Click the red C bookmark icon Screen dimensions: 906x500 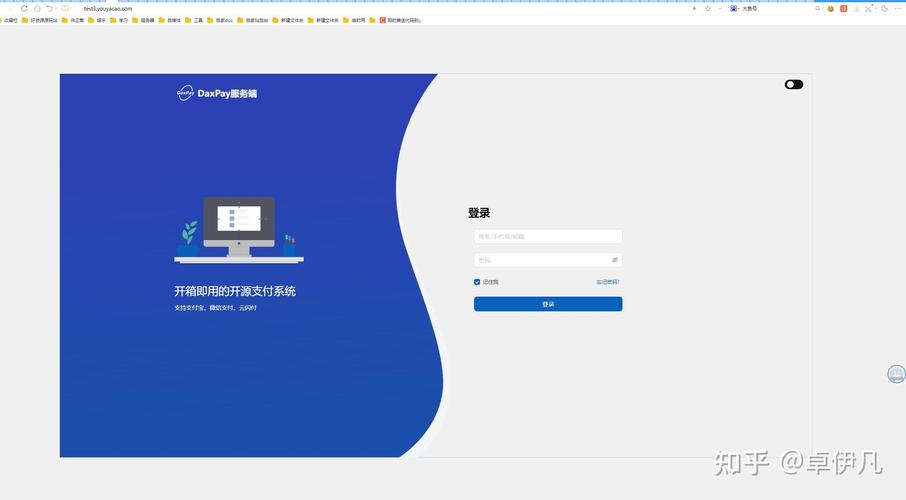383,20
